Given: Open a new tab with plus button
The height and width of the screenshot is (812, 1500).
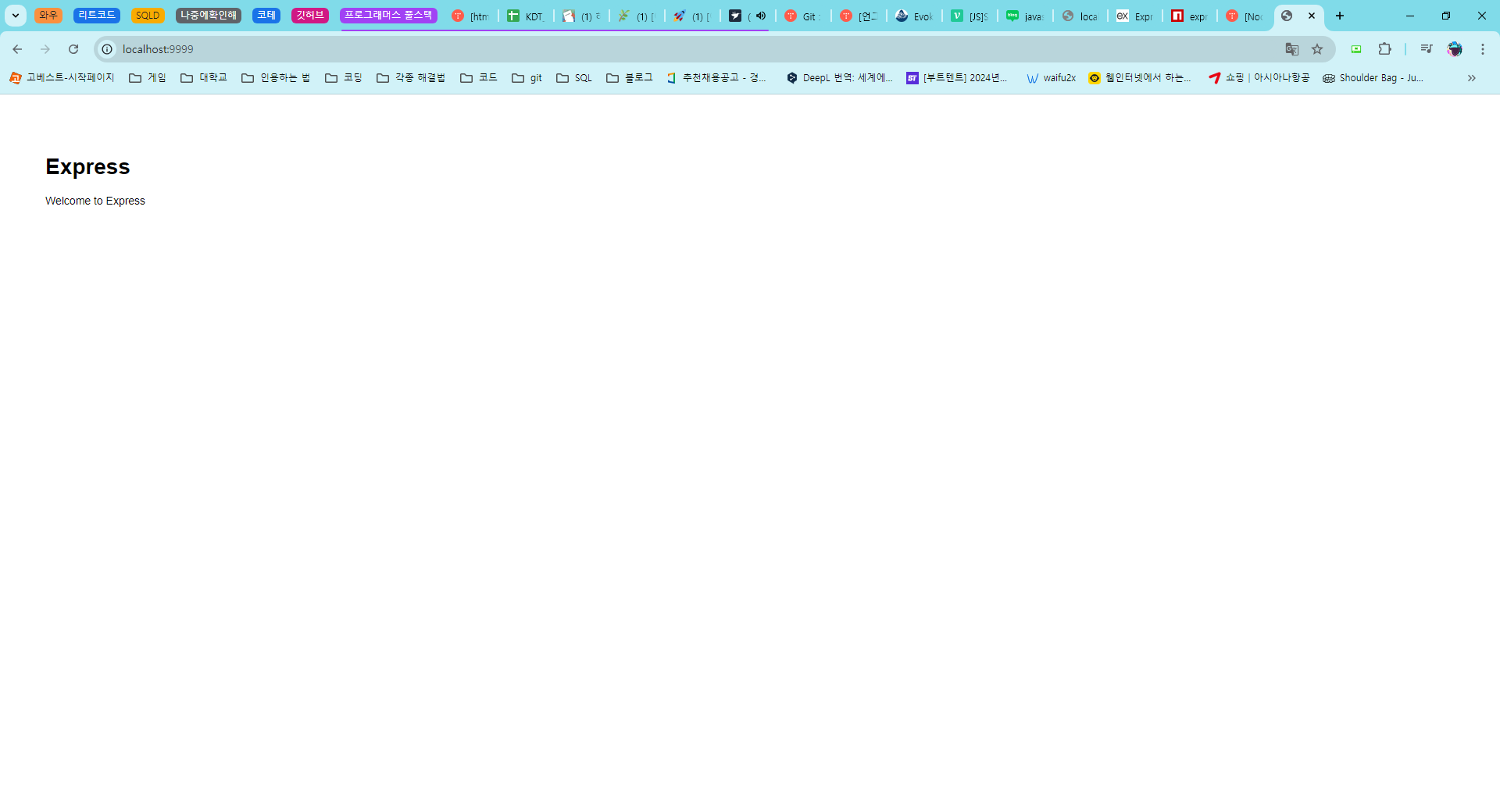Looking at the screenshot, I should (x=1340, y=16).
